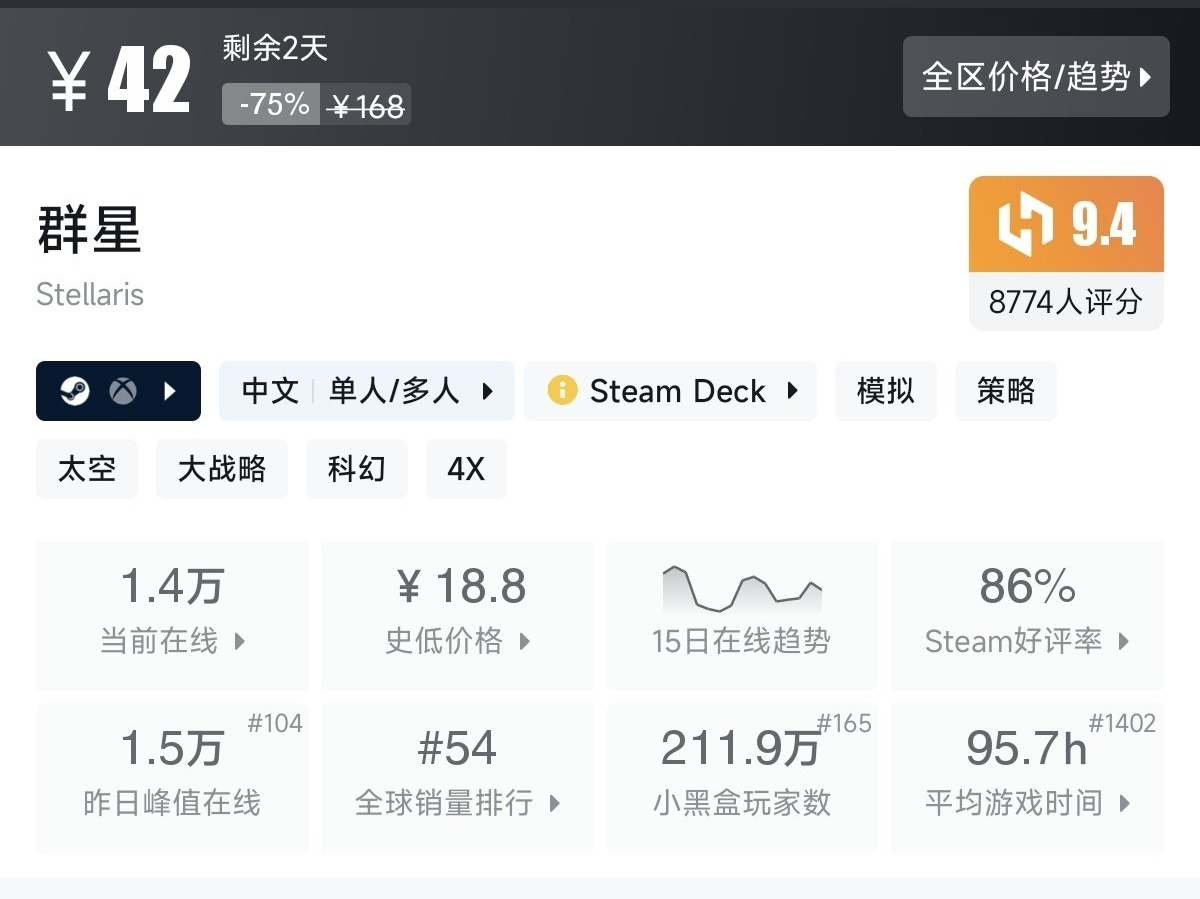Image resolution: width=1200 pixels, height=899 pixels.
Task: Select the 太空 tag
Action: coord(86,469)
